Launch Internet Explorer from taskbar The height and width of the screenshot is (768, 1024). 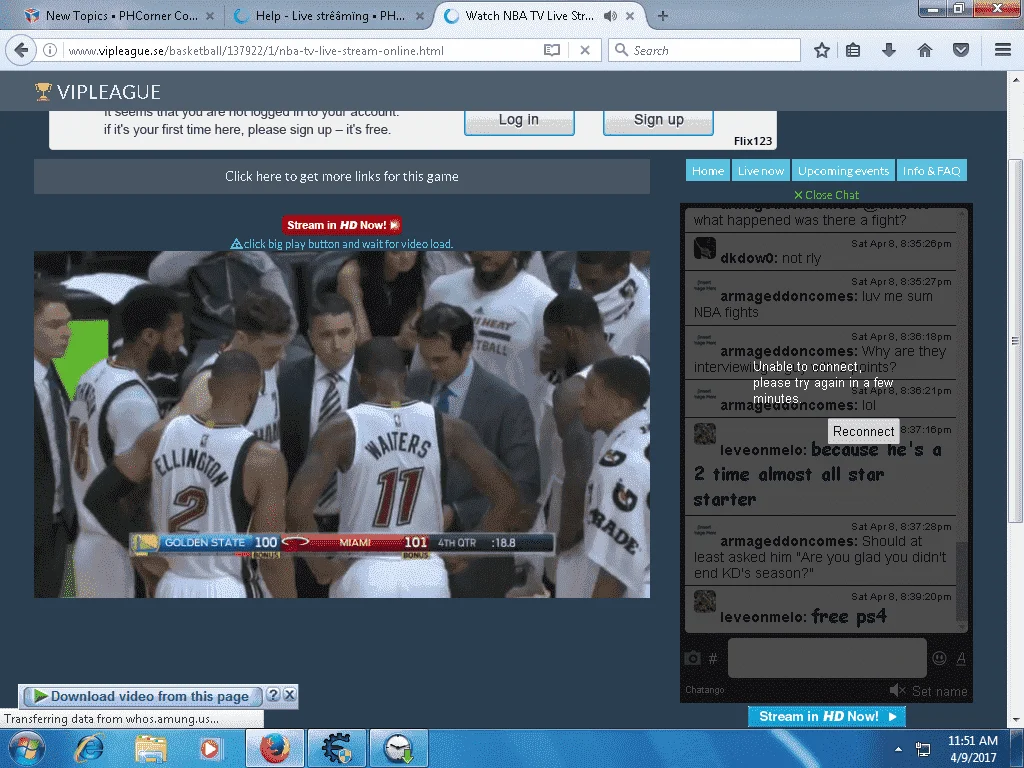click(88, 748)
